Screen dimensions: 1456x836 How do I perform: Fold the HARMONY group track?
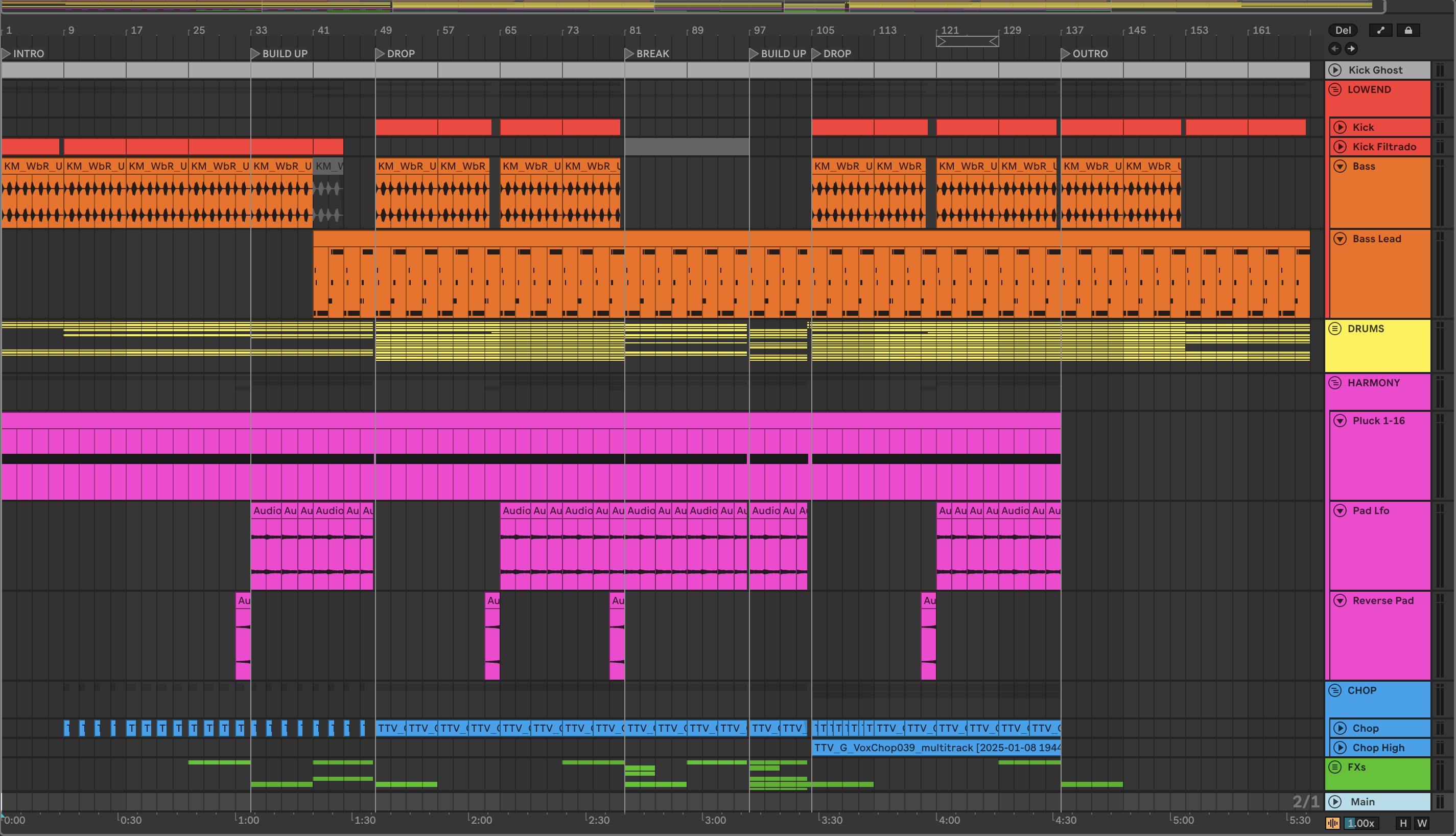coord(1335,383)
